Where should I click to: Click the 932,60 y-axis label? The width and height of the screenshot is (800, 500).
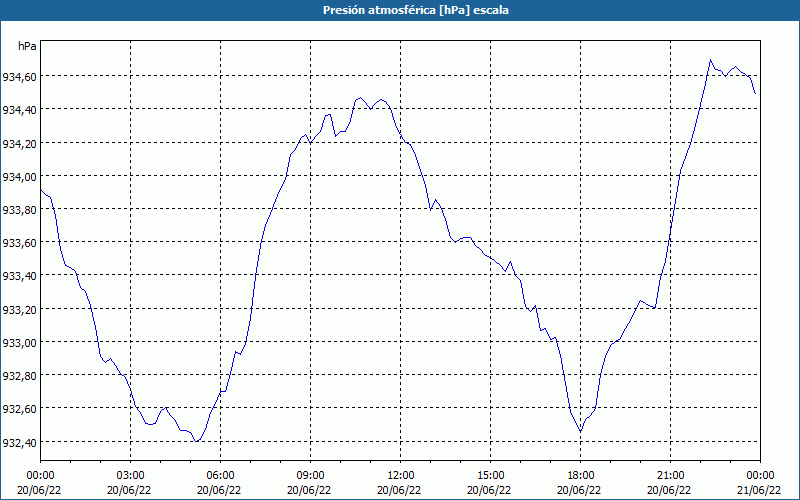[x=19, y=409]
